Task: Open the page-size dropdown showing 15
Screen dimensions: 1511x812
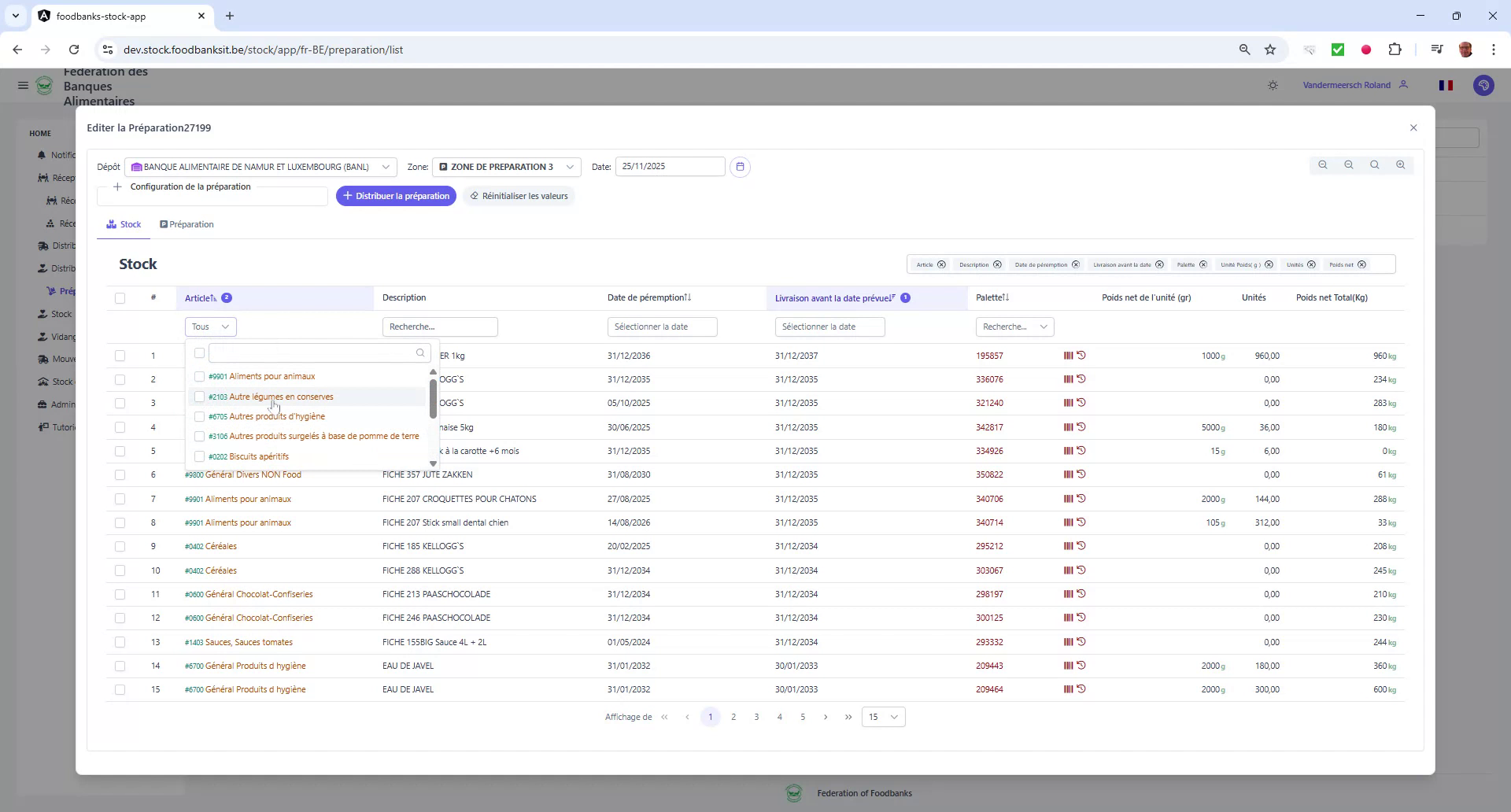Action: pos(883,717)
